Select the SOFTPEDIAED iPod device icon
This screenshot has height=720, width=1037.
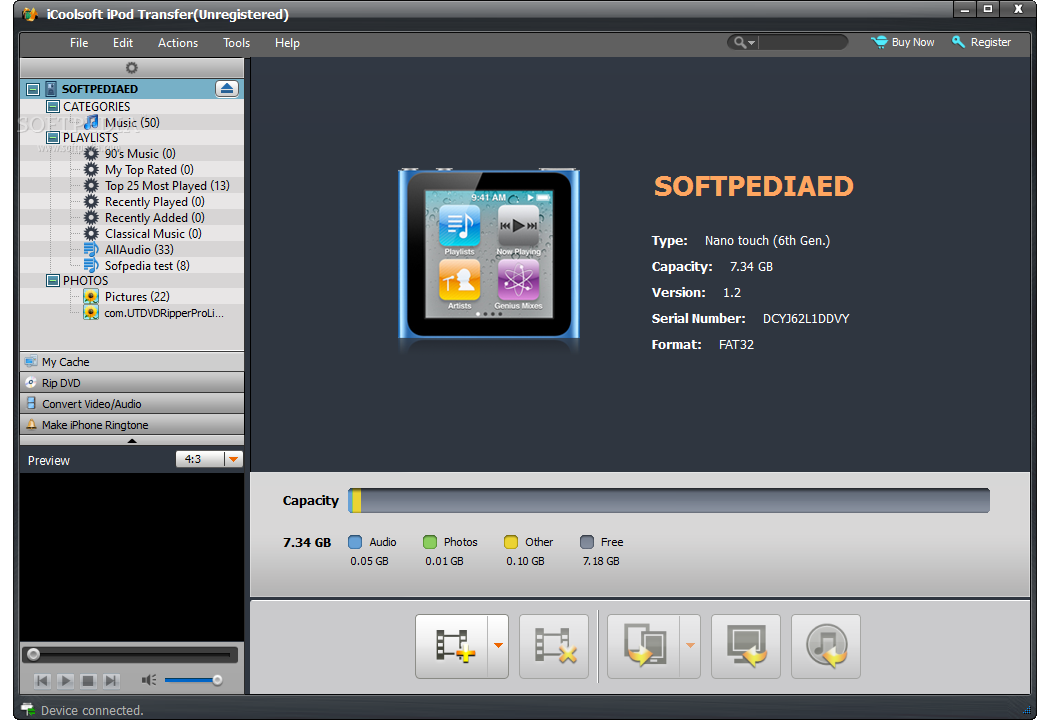click(51, 89)
